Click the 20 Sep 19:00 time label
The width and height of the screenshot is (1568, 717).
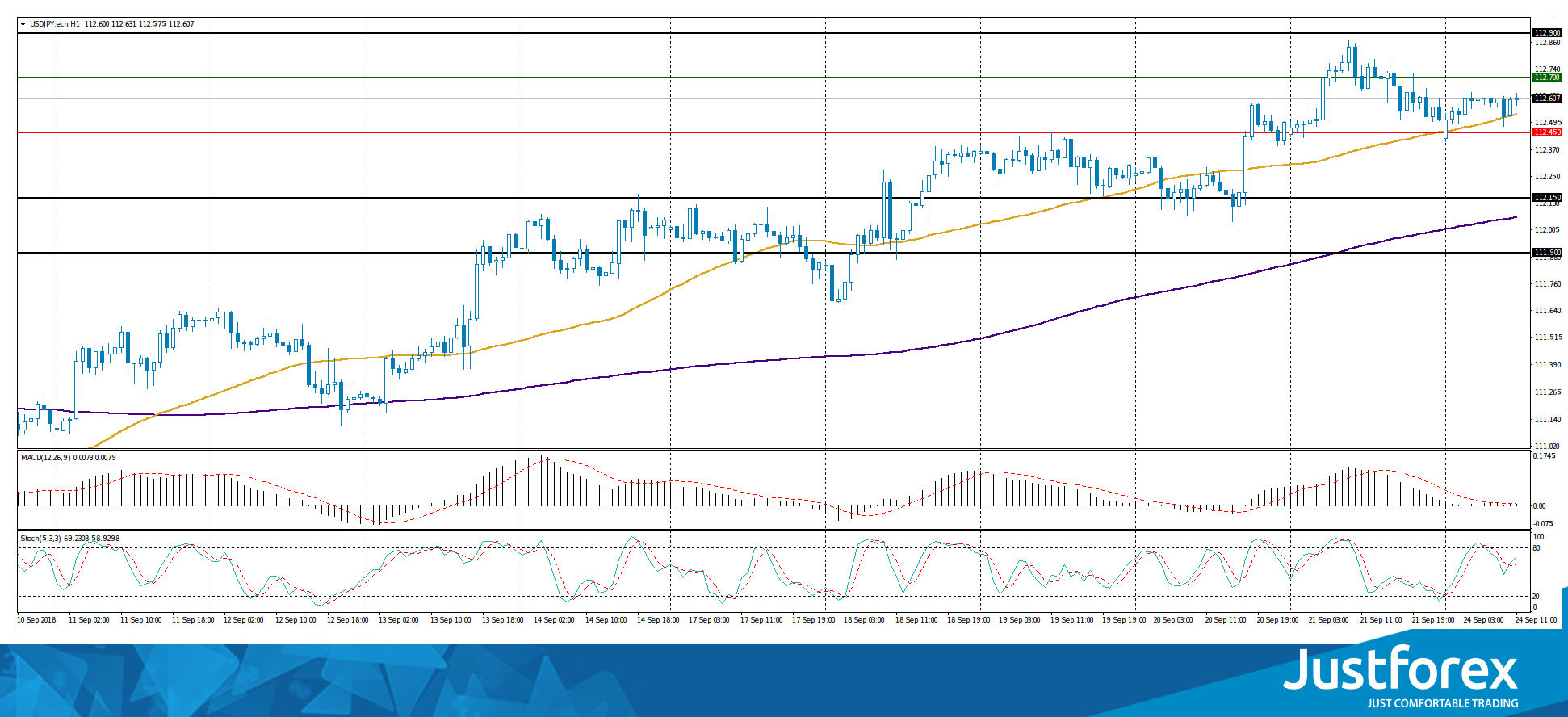[x=1278, y=620]
